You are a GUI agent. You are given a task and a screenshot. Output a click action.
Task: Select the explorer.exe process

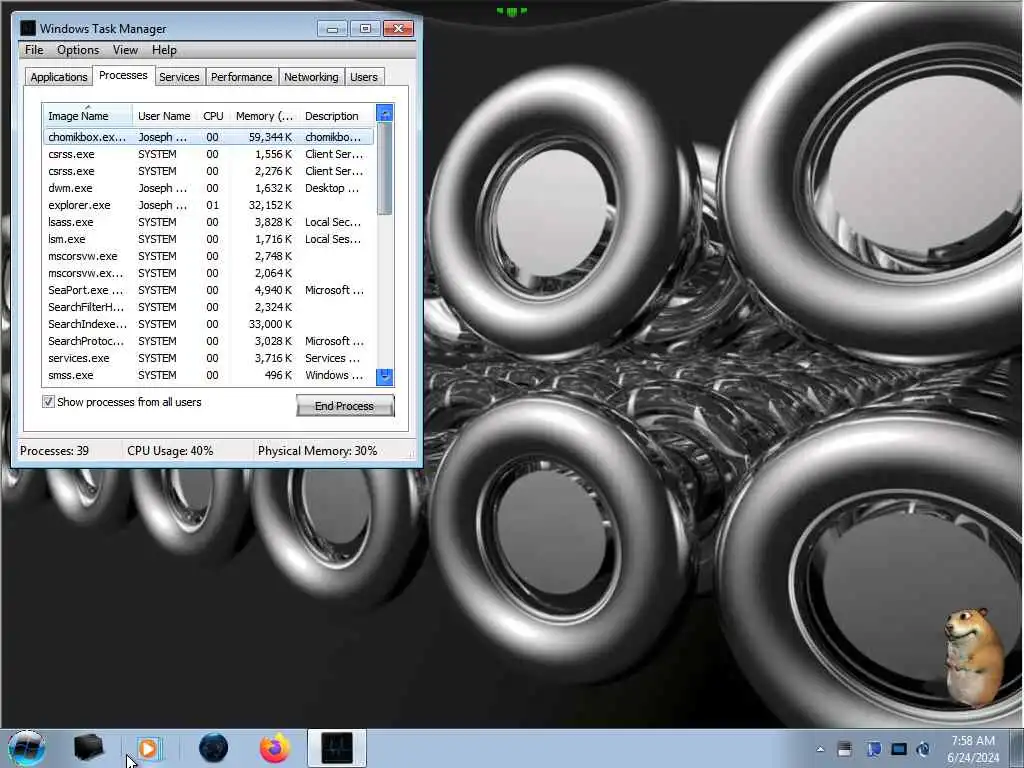pyautogui.click(x=209, y=205)
